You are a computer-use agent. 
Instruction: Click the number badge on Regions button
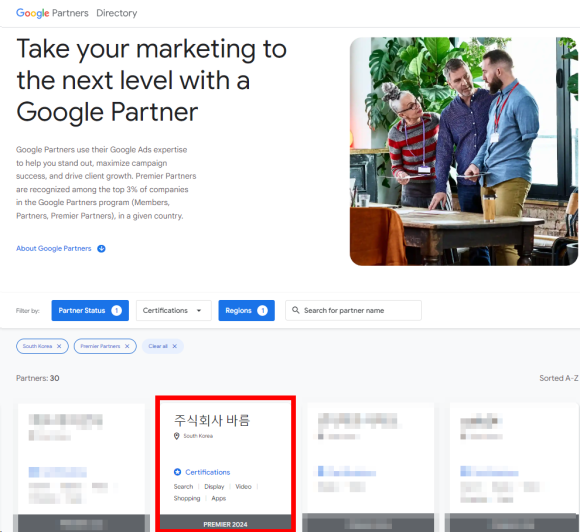point(262,310)
